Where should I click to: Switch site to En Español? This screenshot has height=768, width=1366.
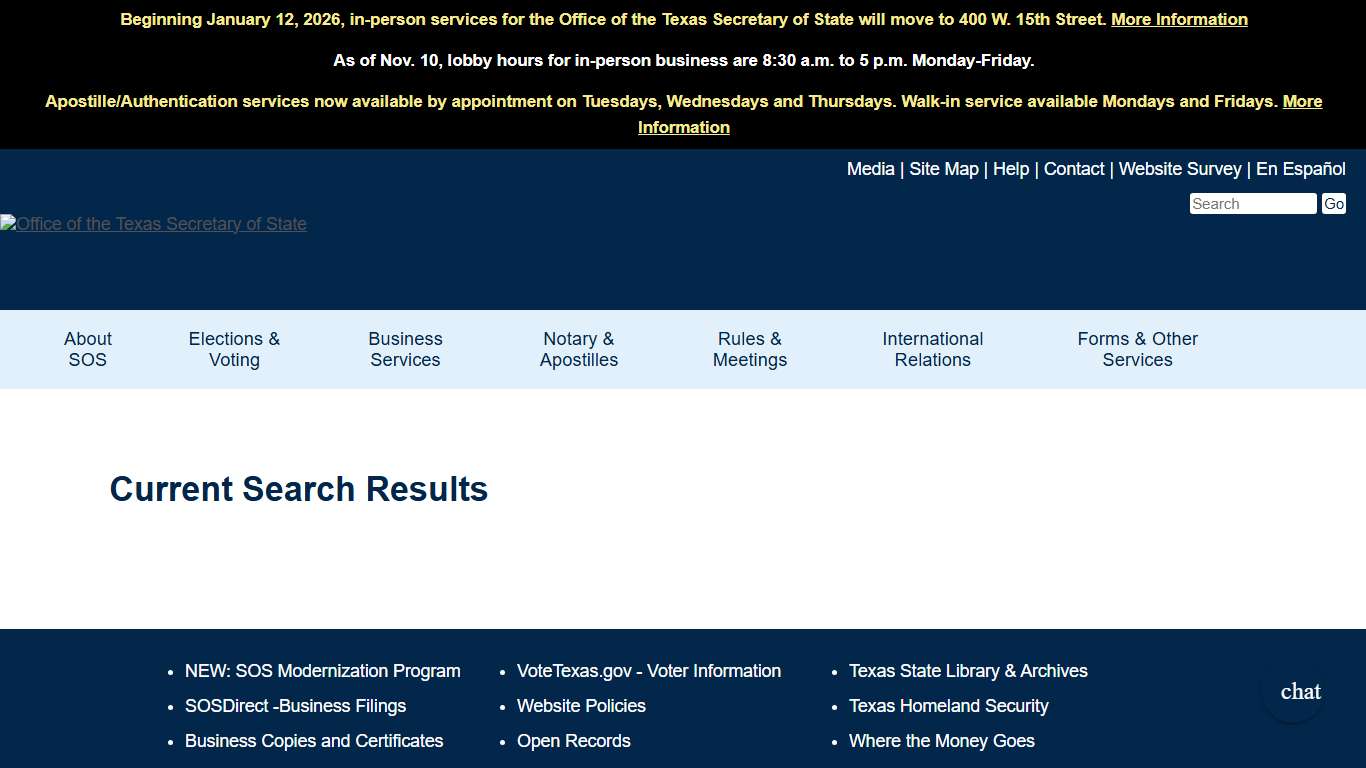pyautogui.click(x=1301, y=169)
